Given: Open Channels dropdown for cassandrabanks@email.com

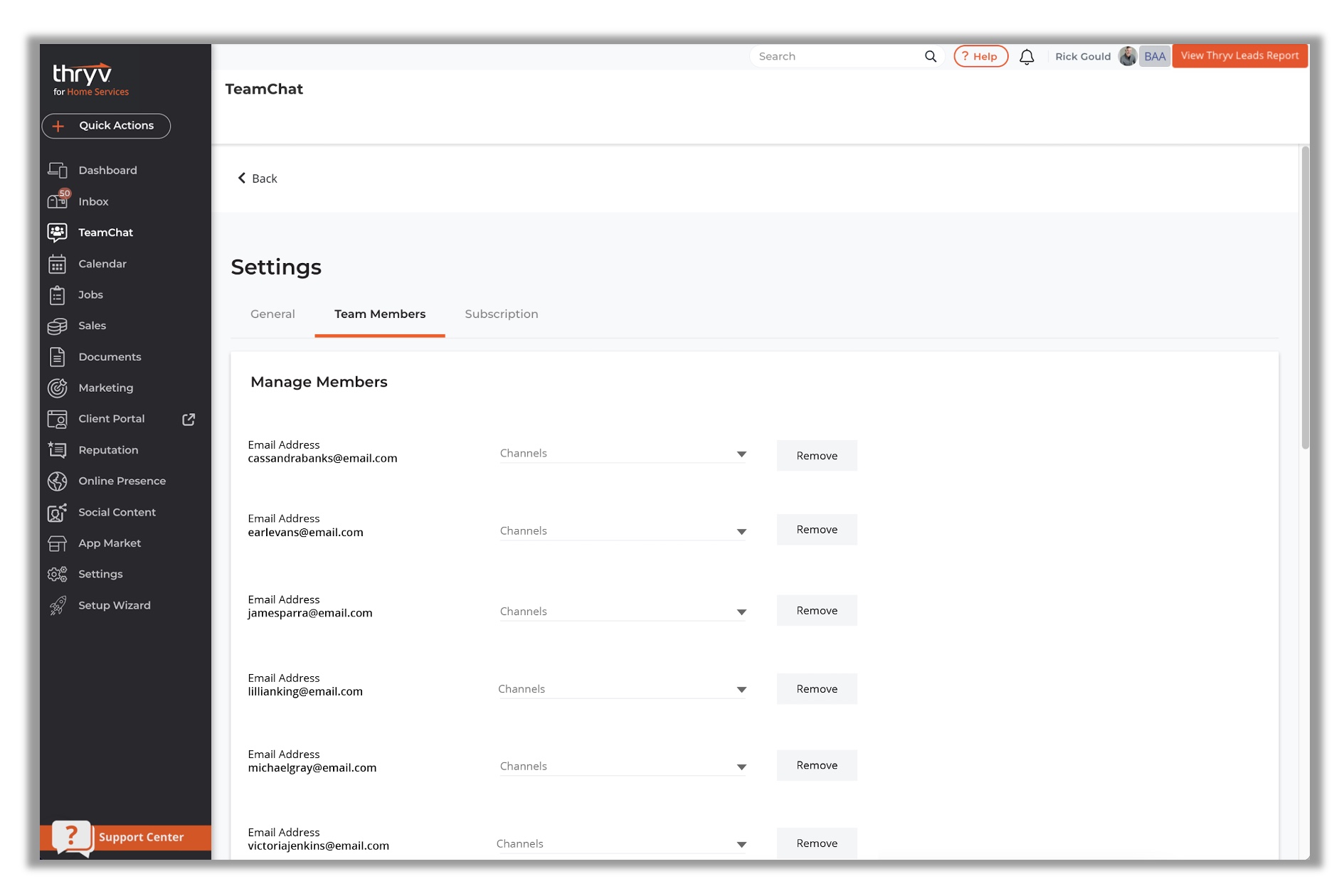Looking at the screenshot, I should (623, 454).
